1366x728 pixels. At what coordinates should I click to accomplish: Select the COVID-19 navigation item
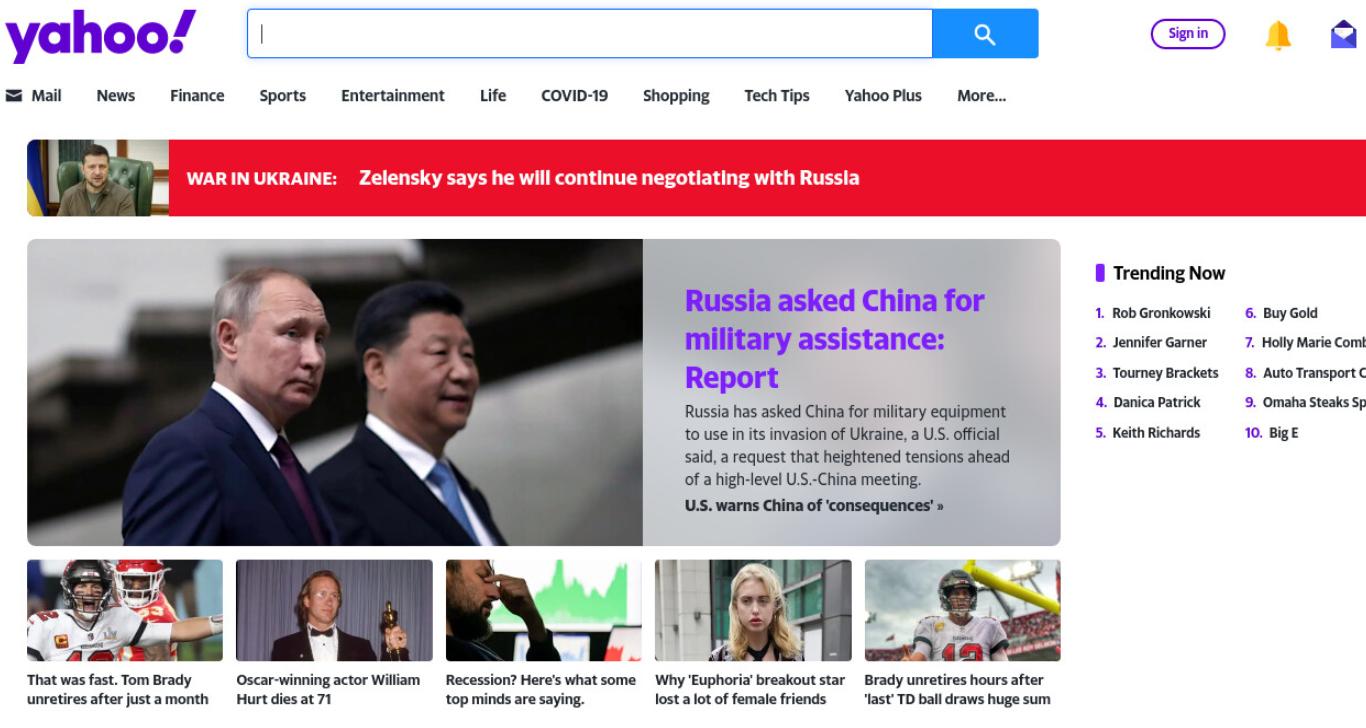tap(574, 96)
